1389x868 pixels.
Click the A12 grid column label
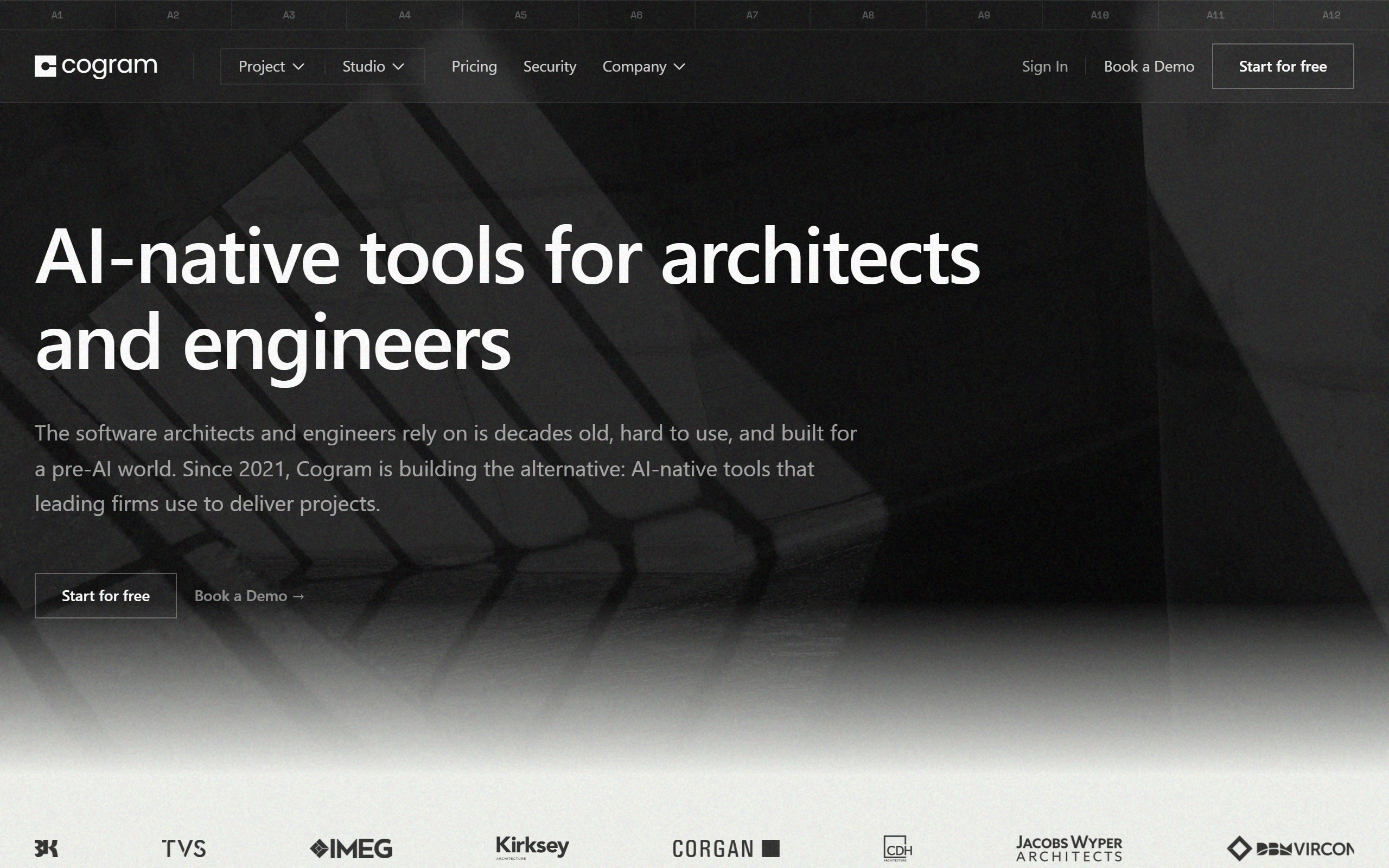pyautogui.click(x=1331, y=15)
